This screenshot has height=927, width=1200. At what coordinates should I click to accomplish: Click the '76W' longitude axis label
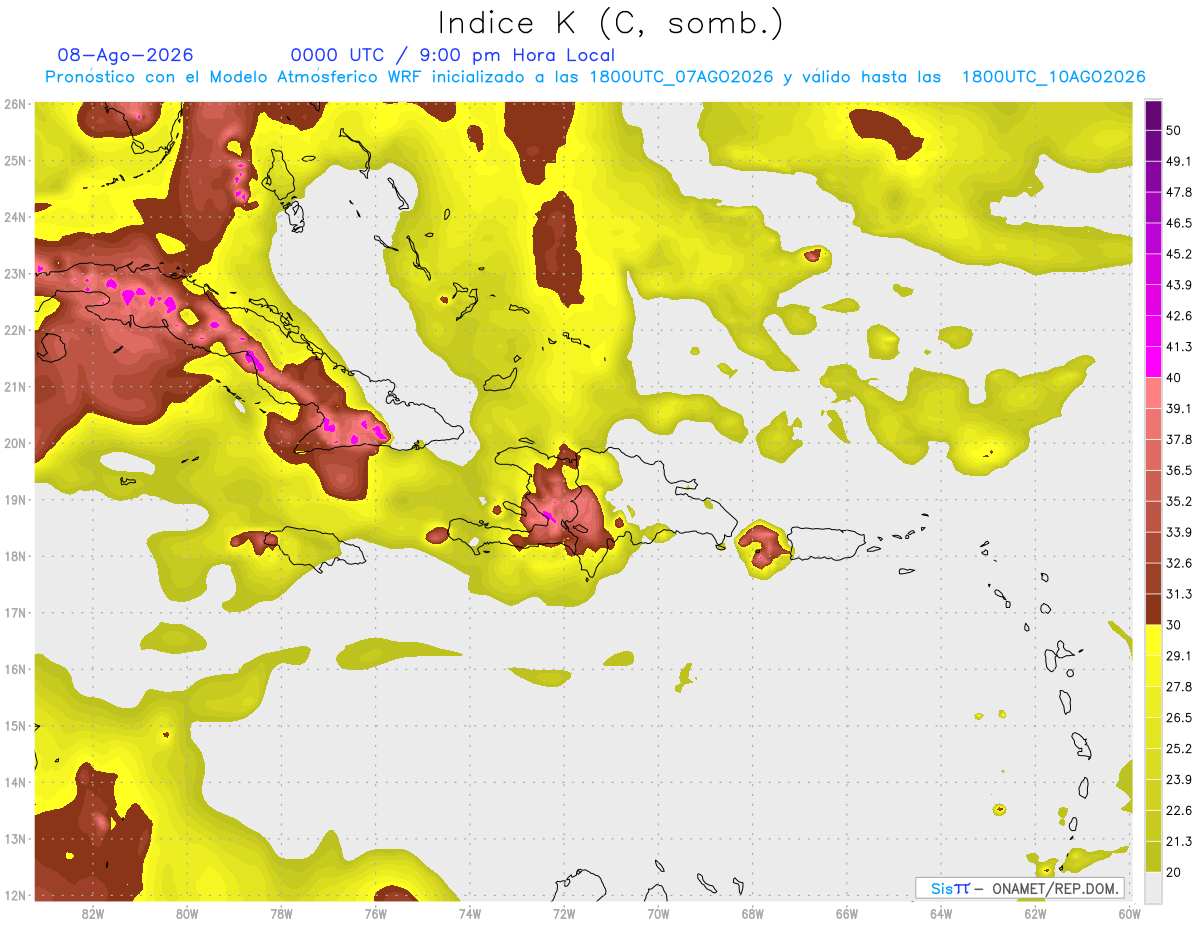375,914
